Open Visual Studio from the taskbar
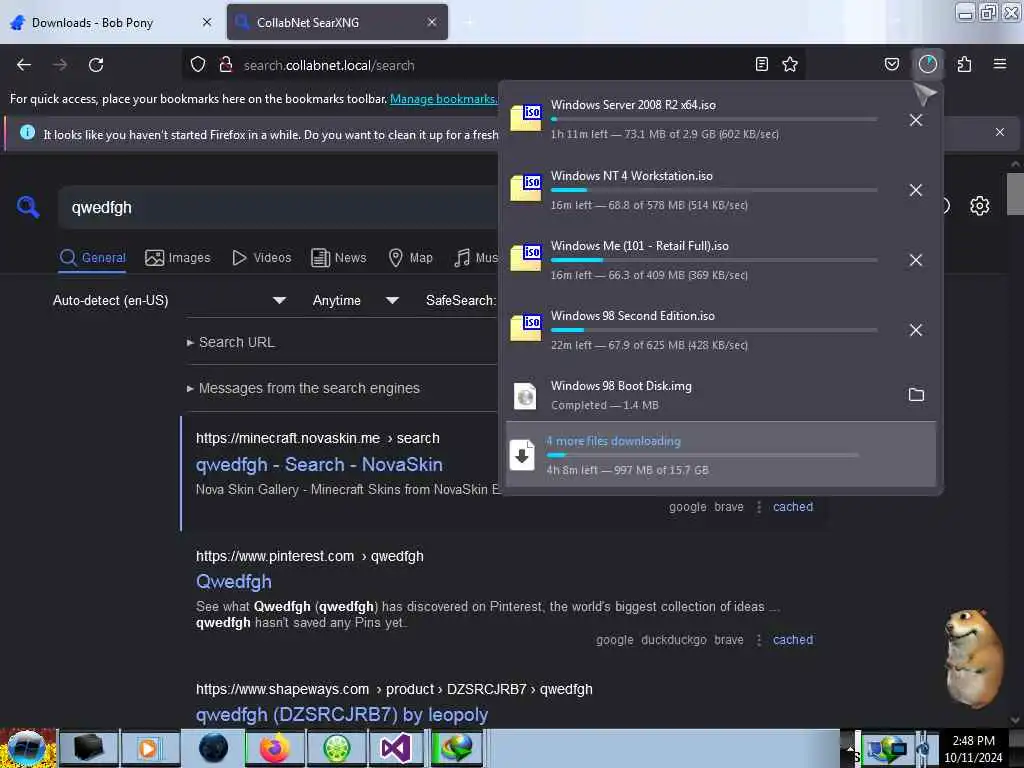The image size is (1024, 768). pos(395,748)
